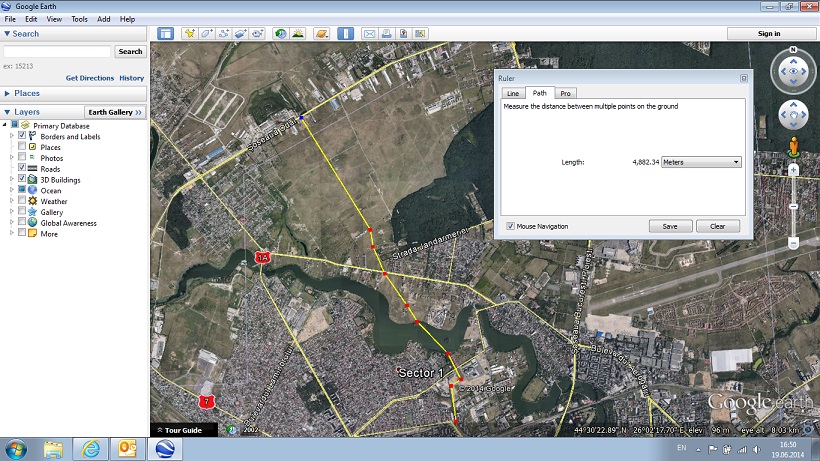Expand the Places panel
Viewport: 820px width, 461px height.
pos(7,93)
